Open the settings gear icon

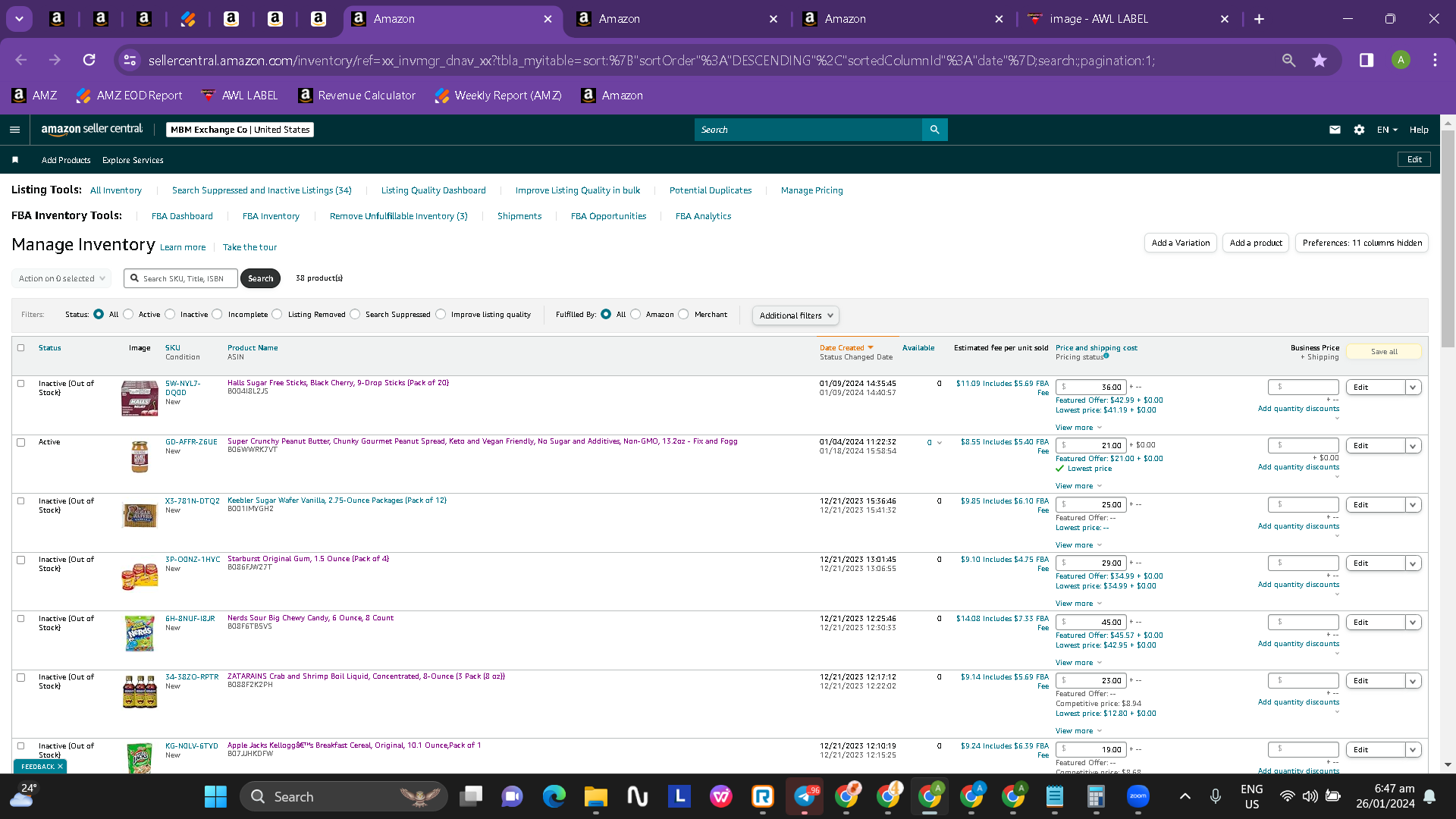[1359, 130]
